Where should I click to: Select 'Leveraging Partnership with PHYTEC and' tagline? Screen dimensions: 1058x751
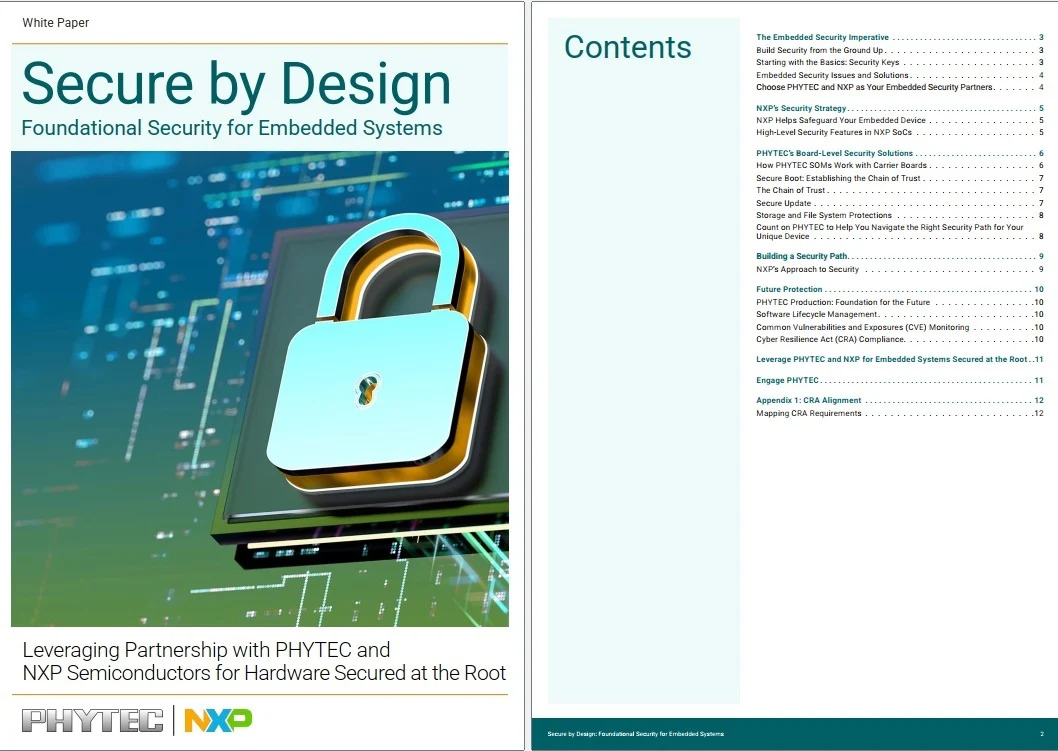tap(206, 650)
